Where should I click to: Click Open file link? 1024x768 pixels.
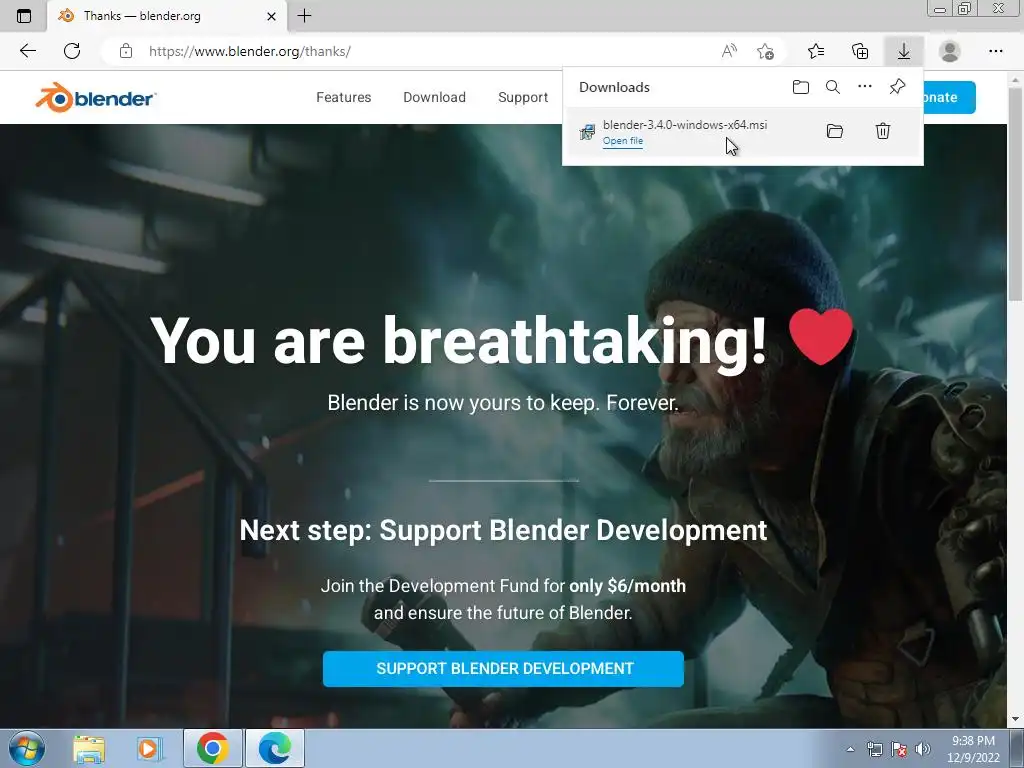[x=623, y=141]
